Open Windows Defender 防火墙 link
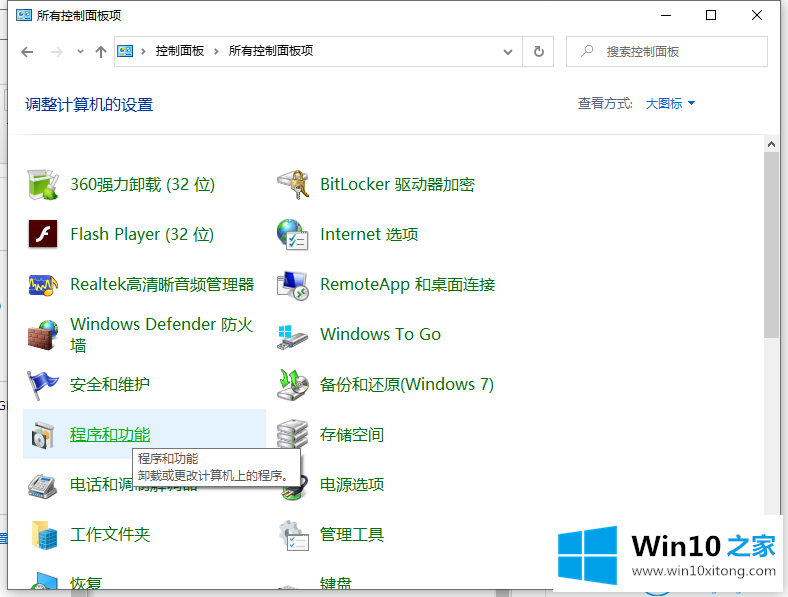This screenshot has height=597, width=788. pos(161,335)
